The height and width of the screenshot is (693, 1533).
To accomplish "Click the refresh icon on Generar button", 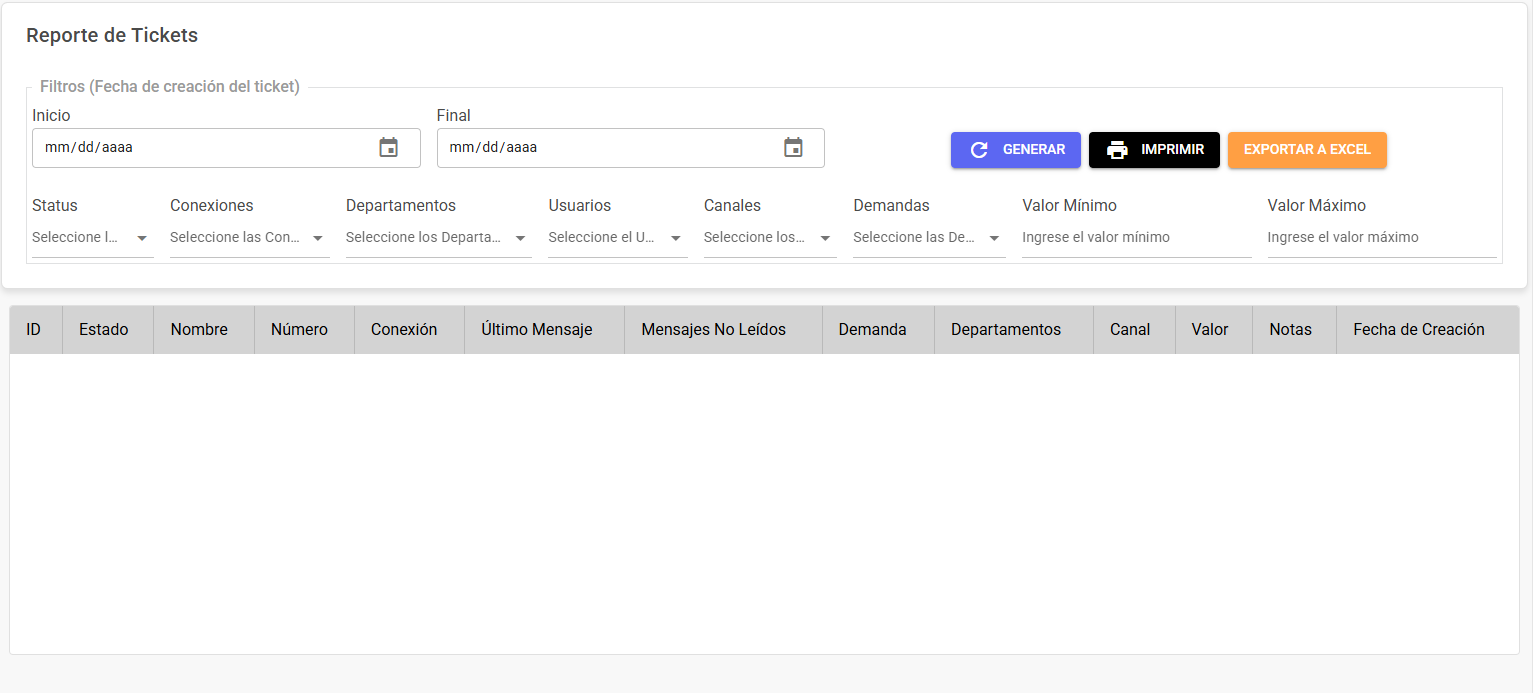I will point(979,150).
